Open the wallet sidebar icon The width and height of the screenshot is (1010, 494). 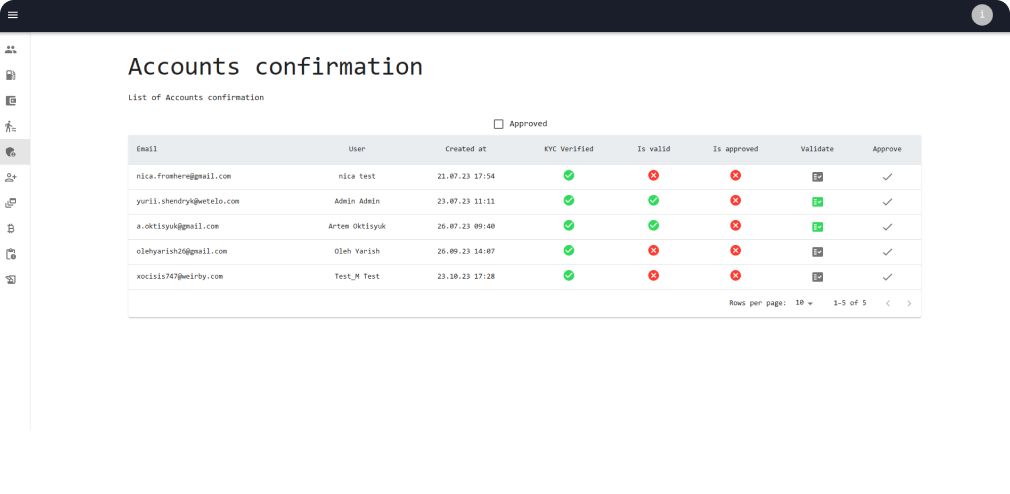pyautogui.click(x=10, y=100)
